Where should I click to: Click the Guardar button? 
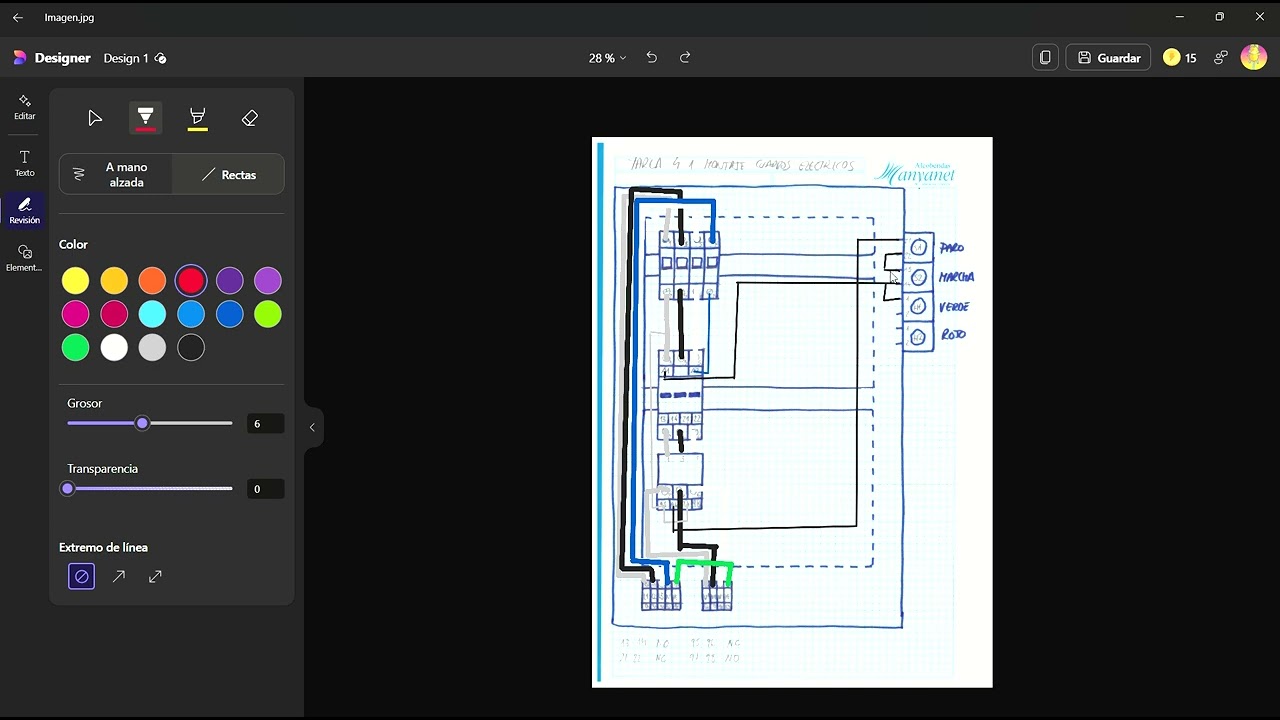point(1108,58)
